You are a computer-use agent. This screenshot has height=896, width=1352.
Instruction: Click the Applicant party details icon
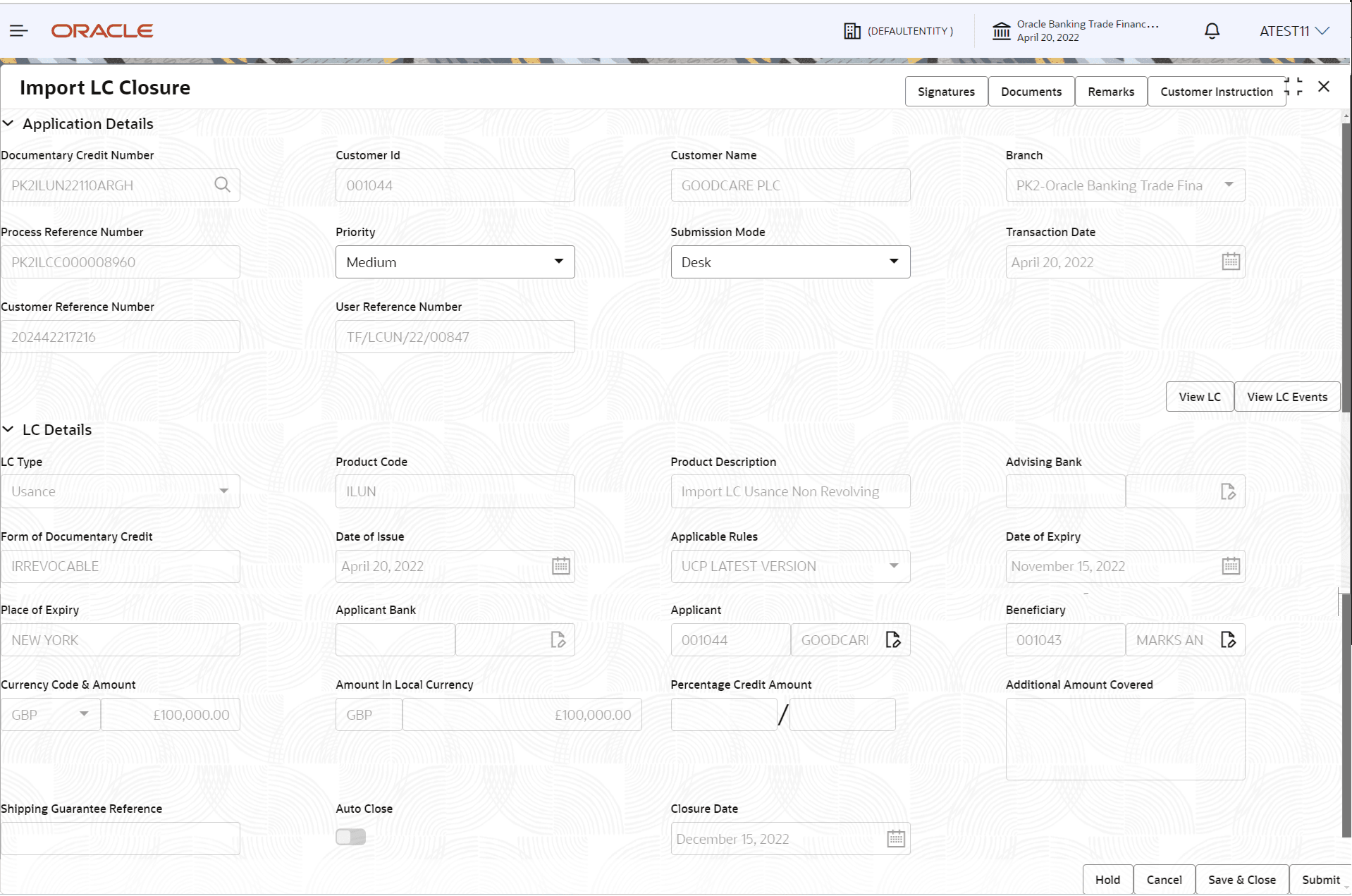pyautogui.click(x=893, y=639)
